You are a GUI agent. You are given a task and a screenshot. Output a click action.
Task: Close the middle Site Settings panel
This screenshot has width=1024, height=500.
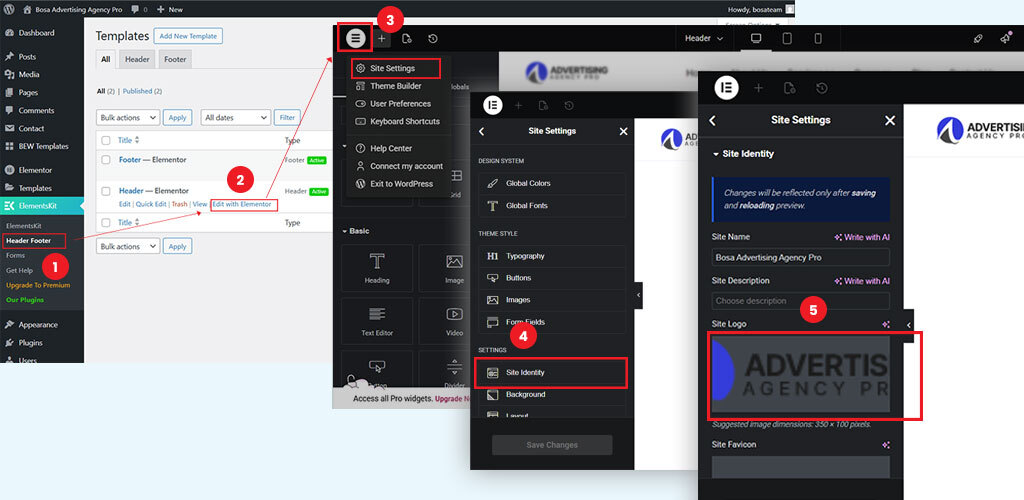pyautogui.click(x=623, y=131)
